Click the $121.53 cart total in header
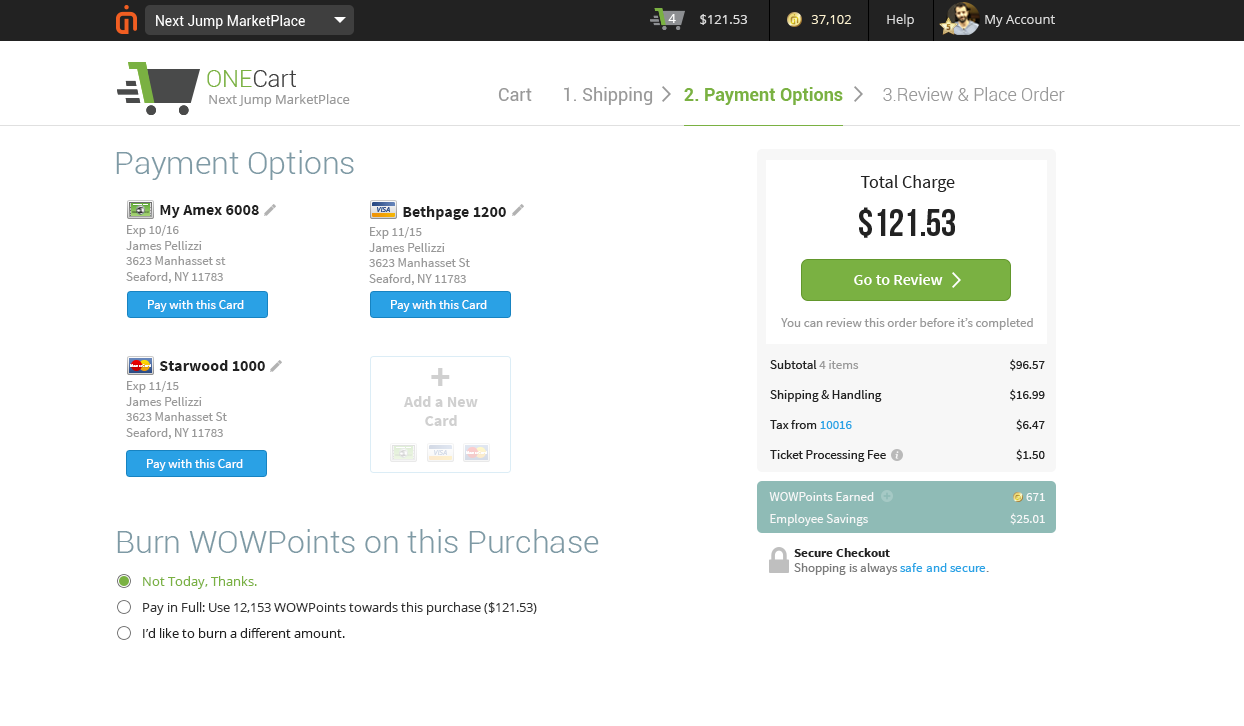Image resolution: width=1244 pixels, height=726 pixels. tap(723, 19)
